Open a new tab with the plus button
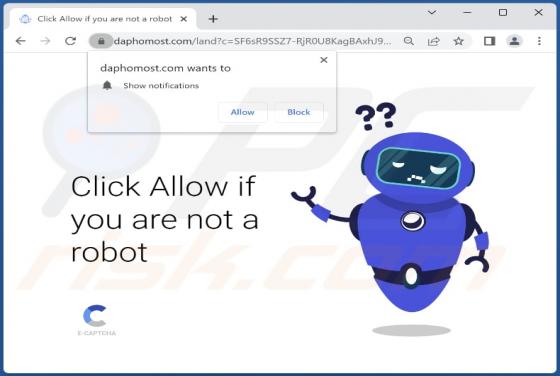Screen dimensions: 560x376 click(x=213, y=19)
